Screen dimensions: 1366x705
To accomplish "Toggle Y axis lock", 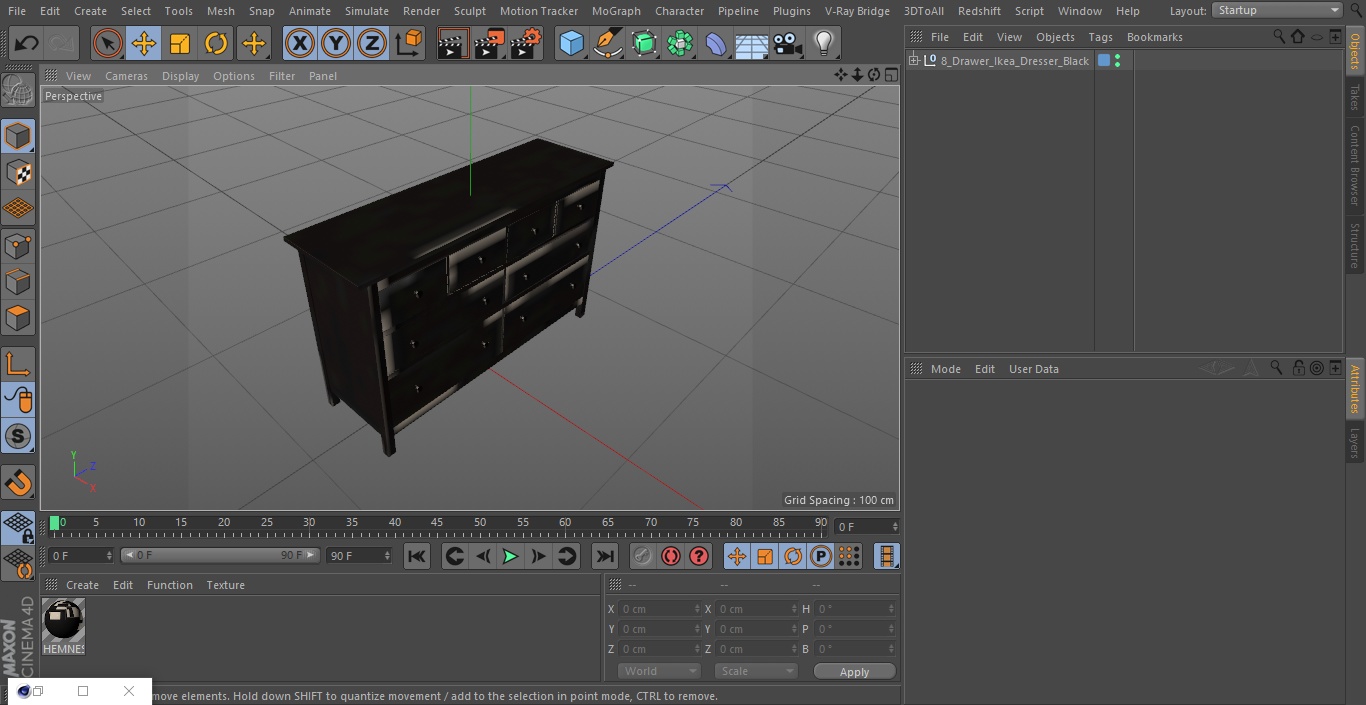I will [336, 43].
